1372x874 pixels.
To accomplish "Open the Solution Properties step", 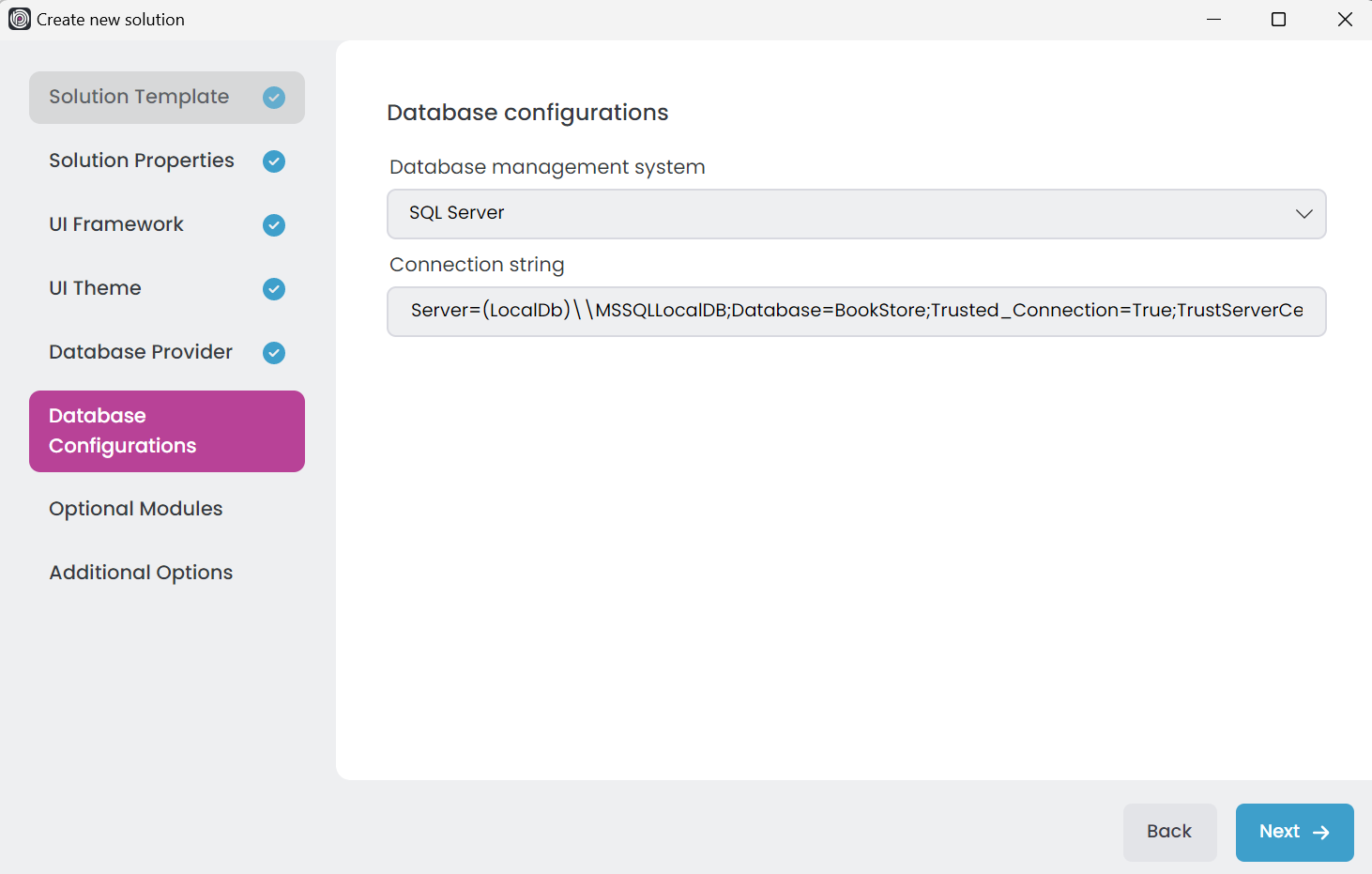I will tap(142, 161).
